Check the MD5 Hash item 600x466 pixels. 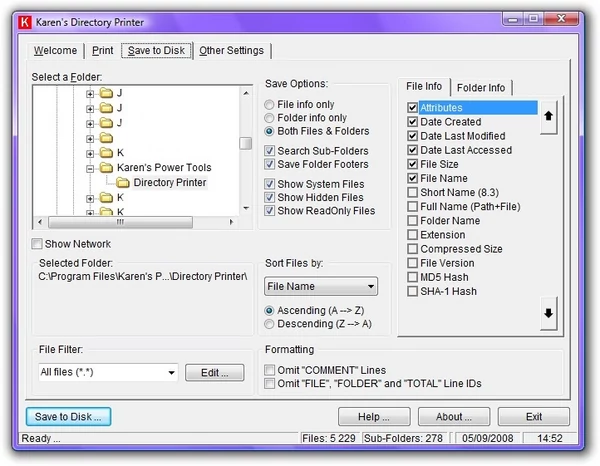tap(412, 277)
